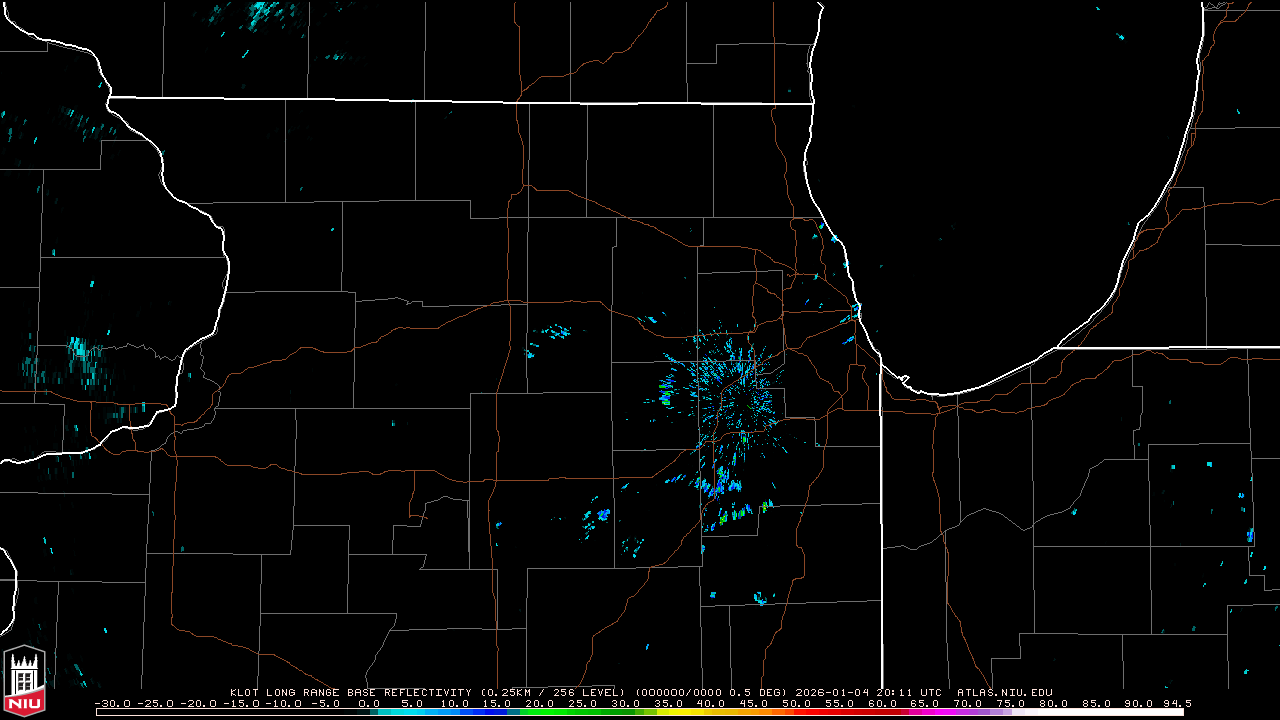Click the green echo south of the radar cluster
This screenshot has width=1280, height=720.
point(767,506)
